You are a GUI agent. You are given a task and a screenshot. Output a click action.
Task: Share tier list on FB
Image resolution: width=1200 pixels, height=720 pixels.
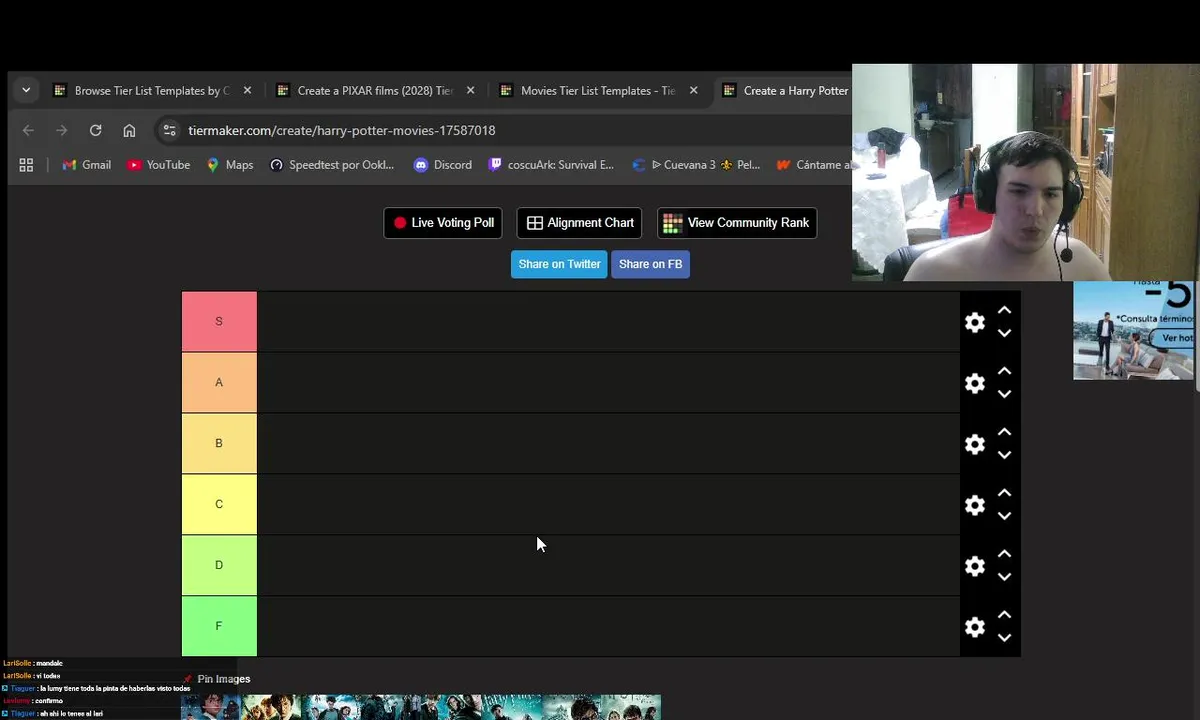[650, 264]
